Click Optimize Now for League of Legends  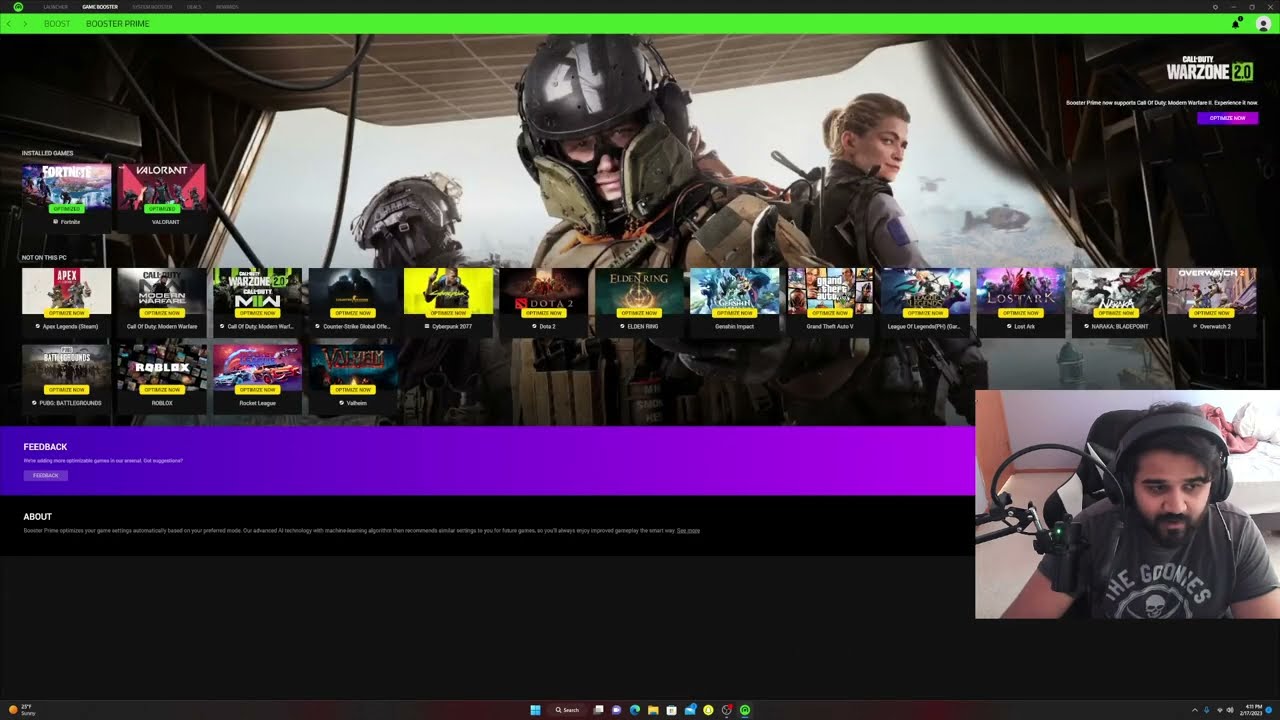925,313
